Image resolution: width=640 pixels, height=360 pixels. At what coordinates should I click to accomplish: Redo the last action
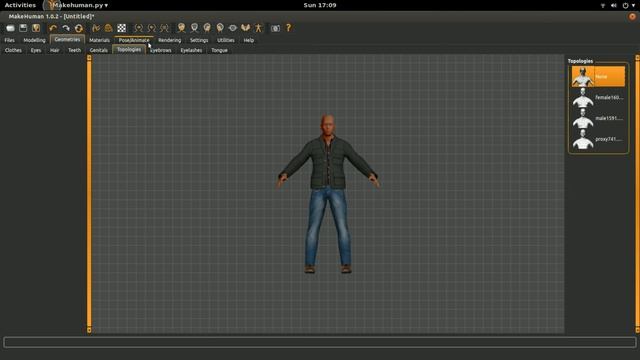(x=66, y=28)
